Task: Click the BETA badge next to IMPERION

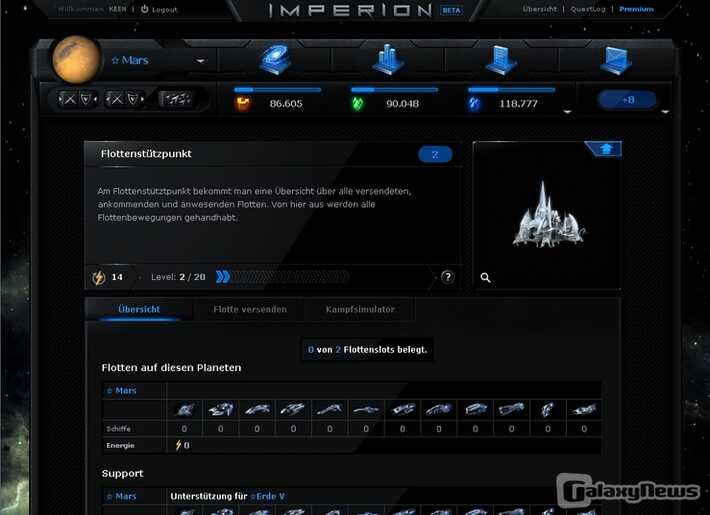Action: [x=451, y=10]
